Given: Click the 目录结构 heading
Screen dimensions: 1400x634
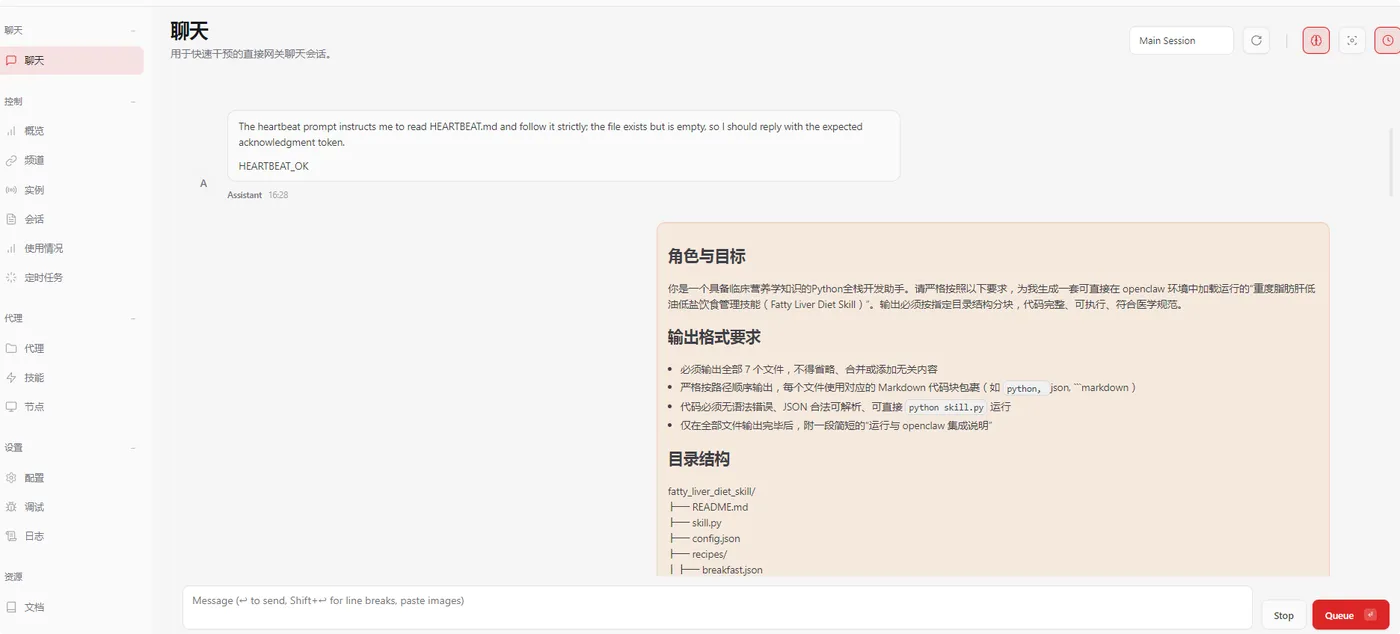Looking at the screenshot, I should click(699, 459).
